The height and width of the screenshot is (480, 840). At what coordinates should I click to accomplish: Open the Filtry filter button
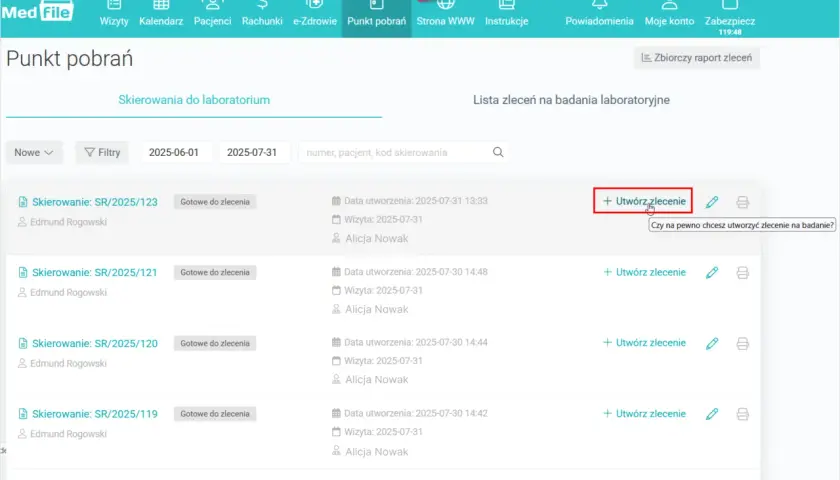pos(102,152)
